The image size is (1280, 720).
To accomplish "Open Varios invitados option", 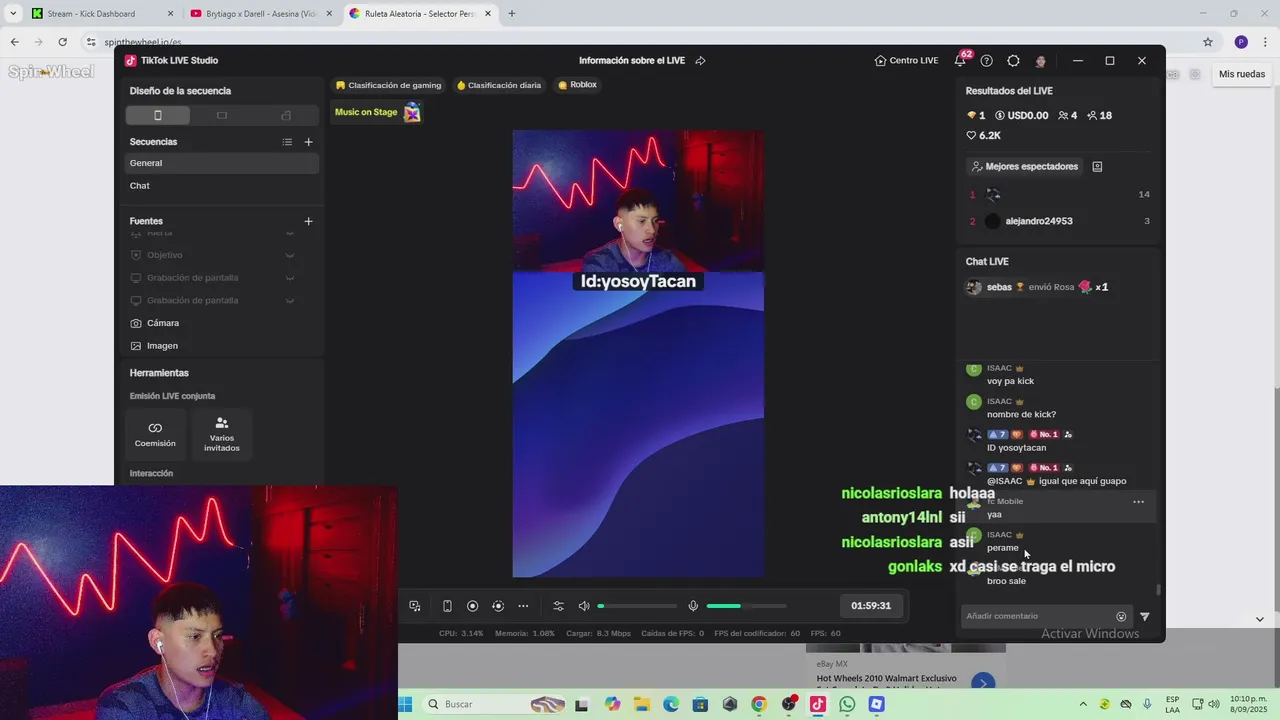I will click(x=222, y=434).
